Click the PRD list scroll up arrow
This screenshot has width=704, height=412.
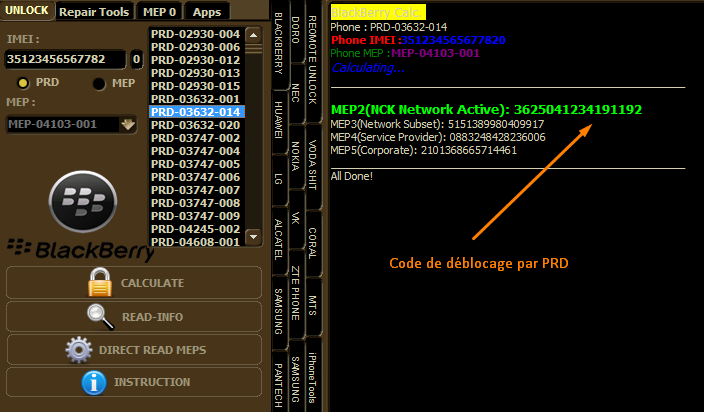(253, 35)
